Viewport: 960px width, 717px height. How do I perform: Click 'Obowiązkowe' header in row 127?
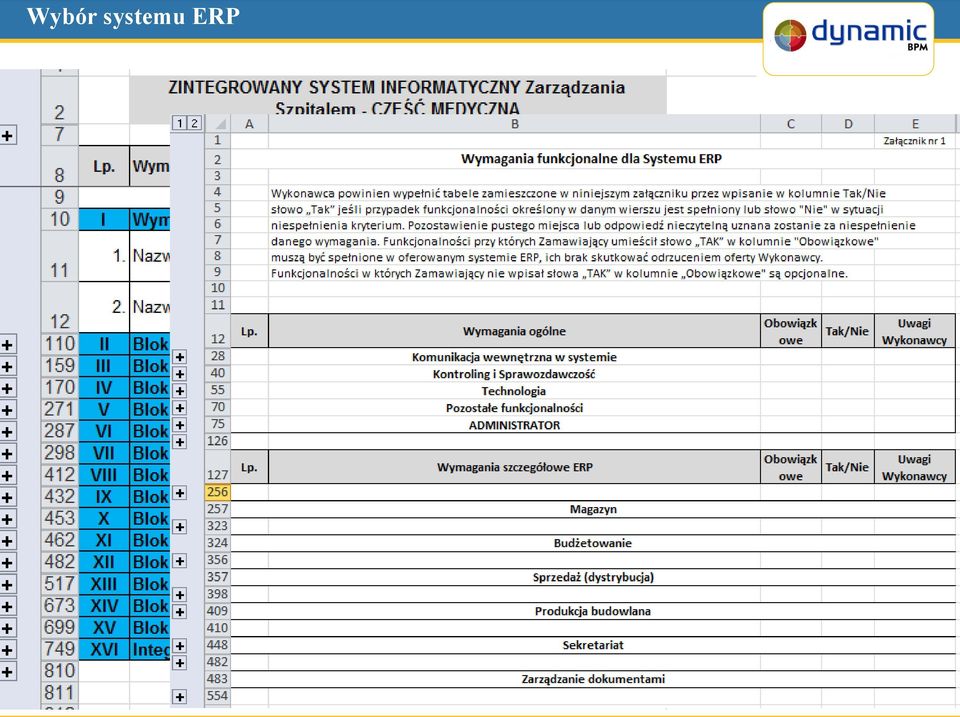[790, 467]
